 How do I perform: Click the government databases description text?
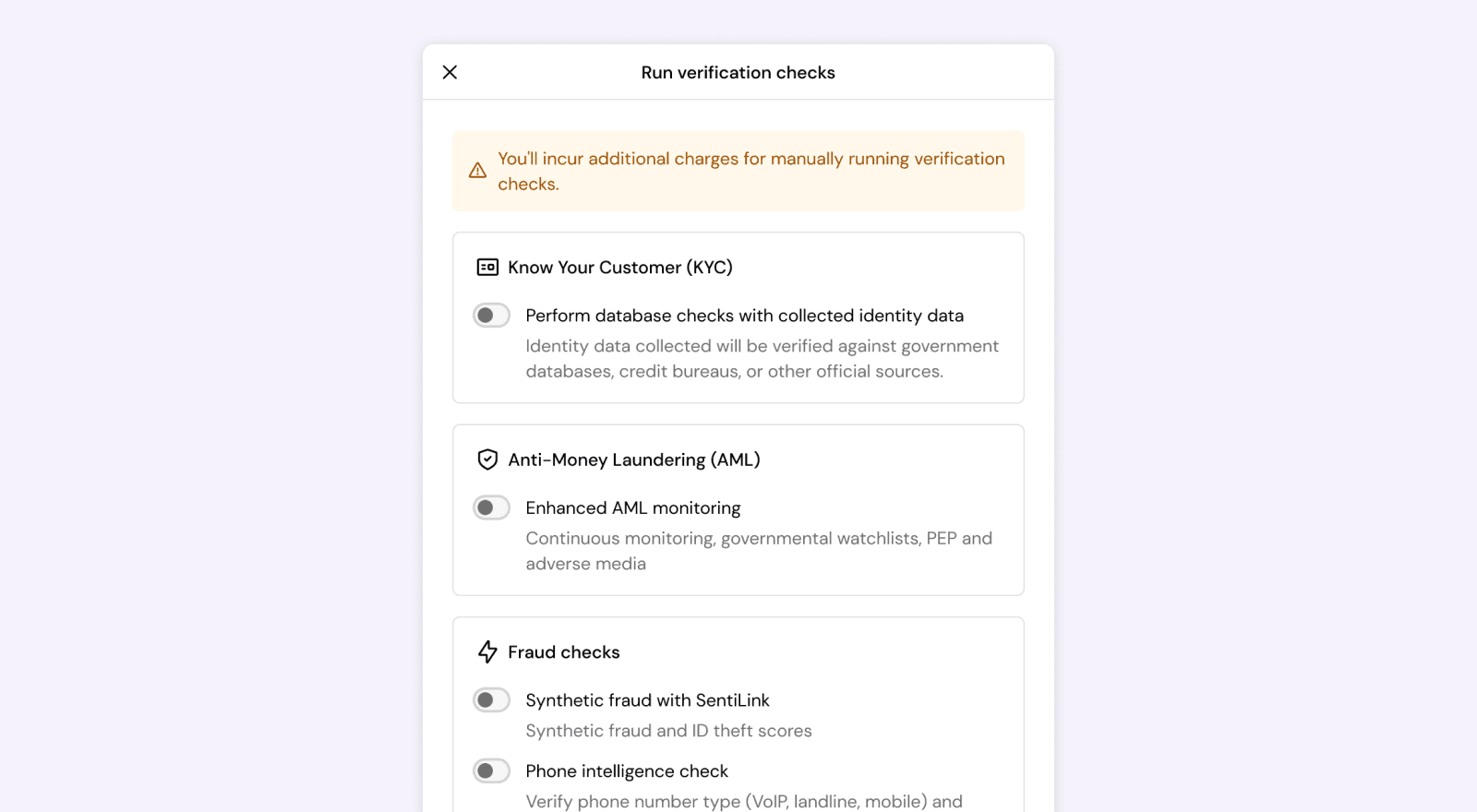tap(762, 358)
